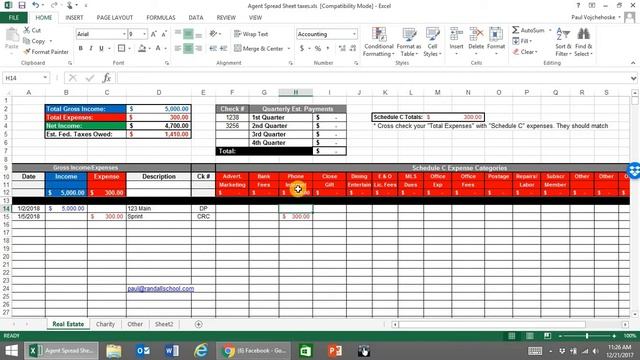Viewport: 640px width, 360px height.
Task: Open the font name dropdown Arial
Action: click(124, 34)
